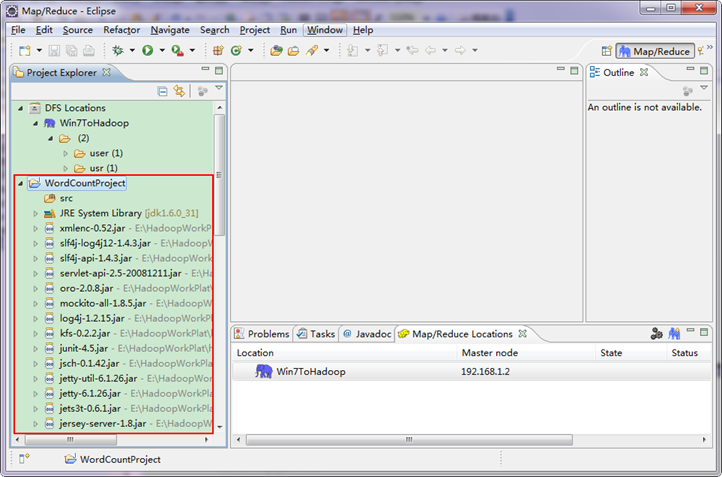Collapse the WordCountProject node
The image size is (722, 477).
[x=20, y=184]
